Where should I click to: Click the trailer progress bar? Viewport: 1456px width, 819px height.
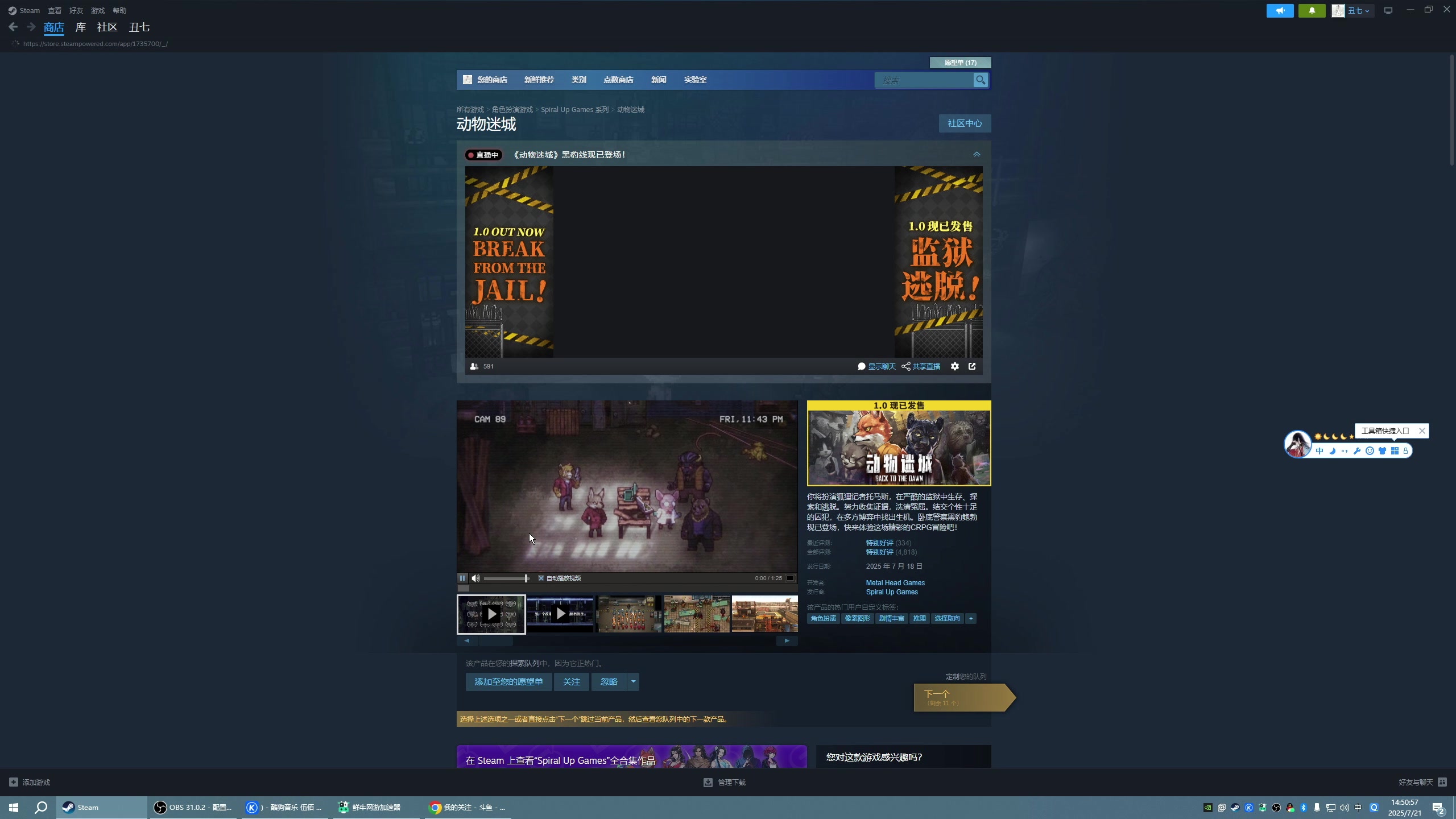coord(627,589)
